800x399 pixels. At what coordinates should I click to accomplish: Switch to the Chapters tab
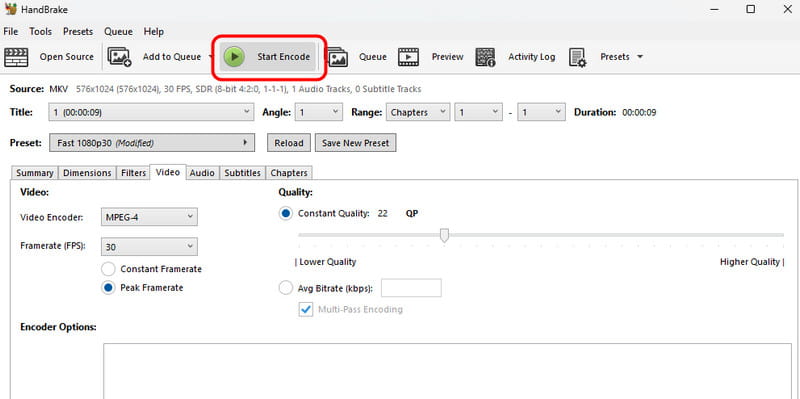[289, 173]
